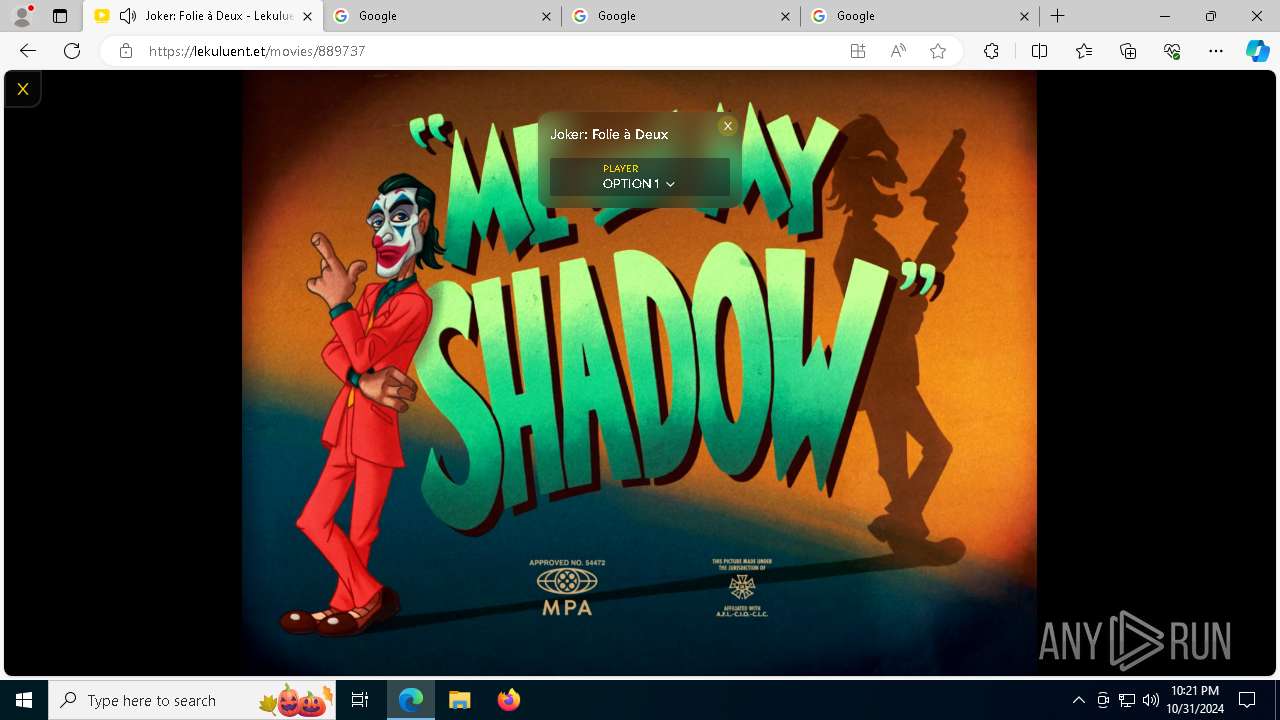Screen dimensions: 1280x720
Task: Launch Firefox from the taskbar
Action: tap(509, 700)
